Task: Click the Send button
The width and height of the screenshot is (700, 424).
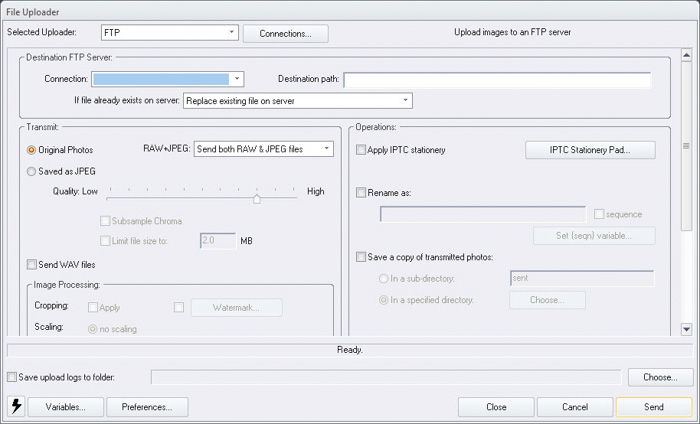Action: [x=654, y=407]
